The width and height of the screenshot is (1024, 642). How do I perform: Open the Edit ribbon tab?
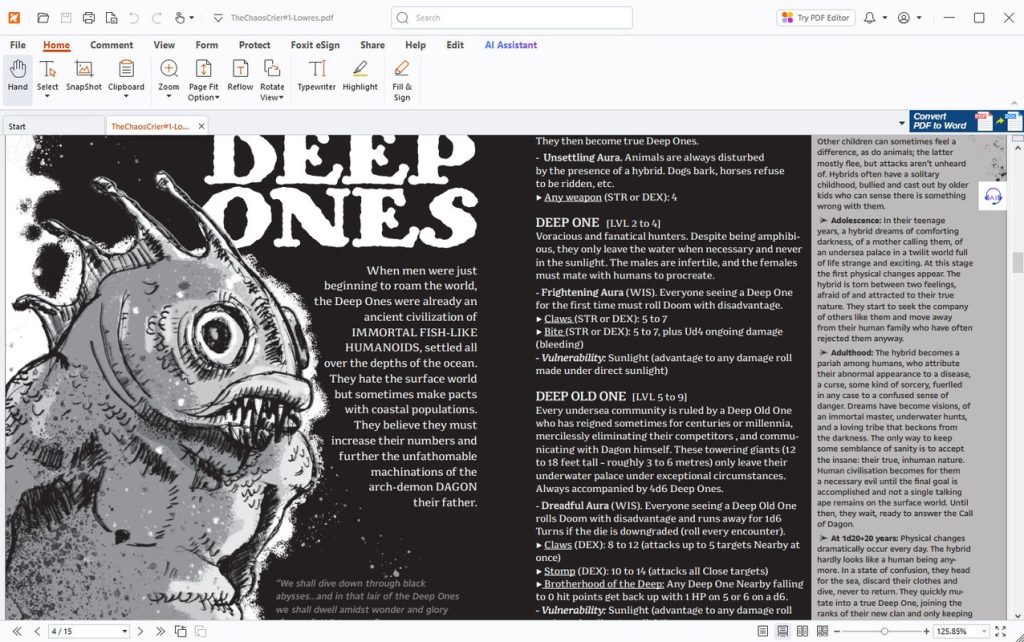[x=455, y=45]
